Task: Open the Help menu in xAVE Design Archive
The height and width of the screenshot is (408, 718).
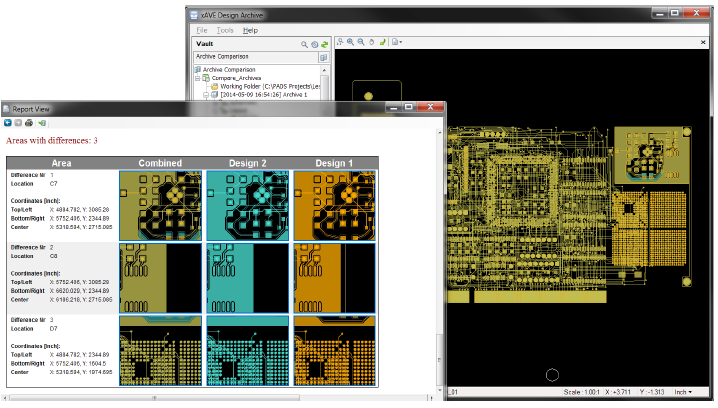Action: coord(250,30)
